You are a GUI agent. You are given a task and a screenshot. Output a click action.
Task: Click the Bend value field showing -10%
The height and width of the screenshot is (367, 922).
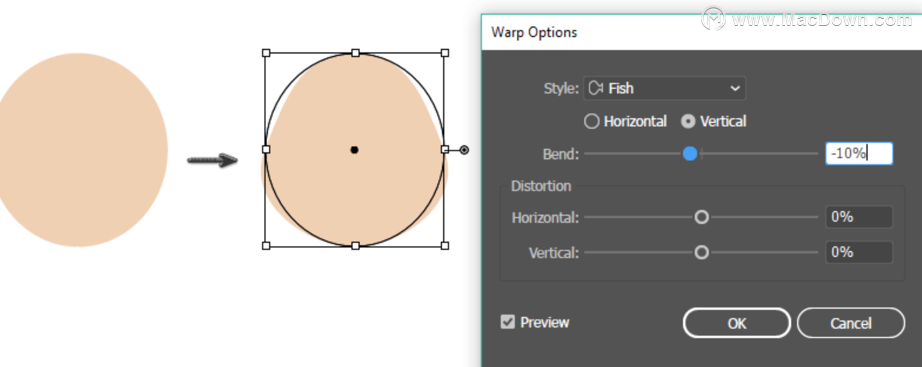(x=859, y=154)
